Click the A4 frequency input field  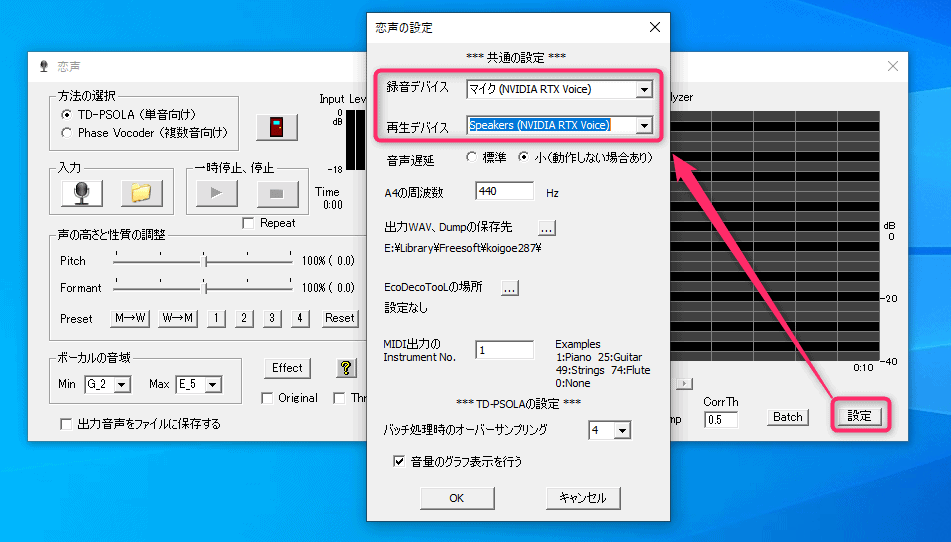[504, 191]
